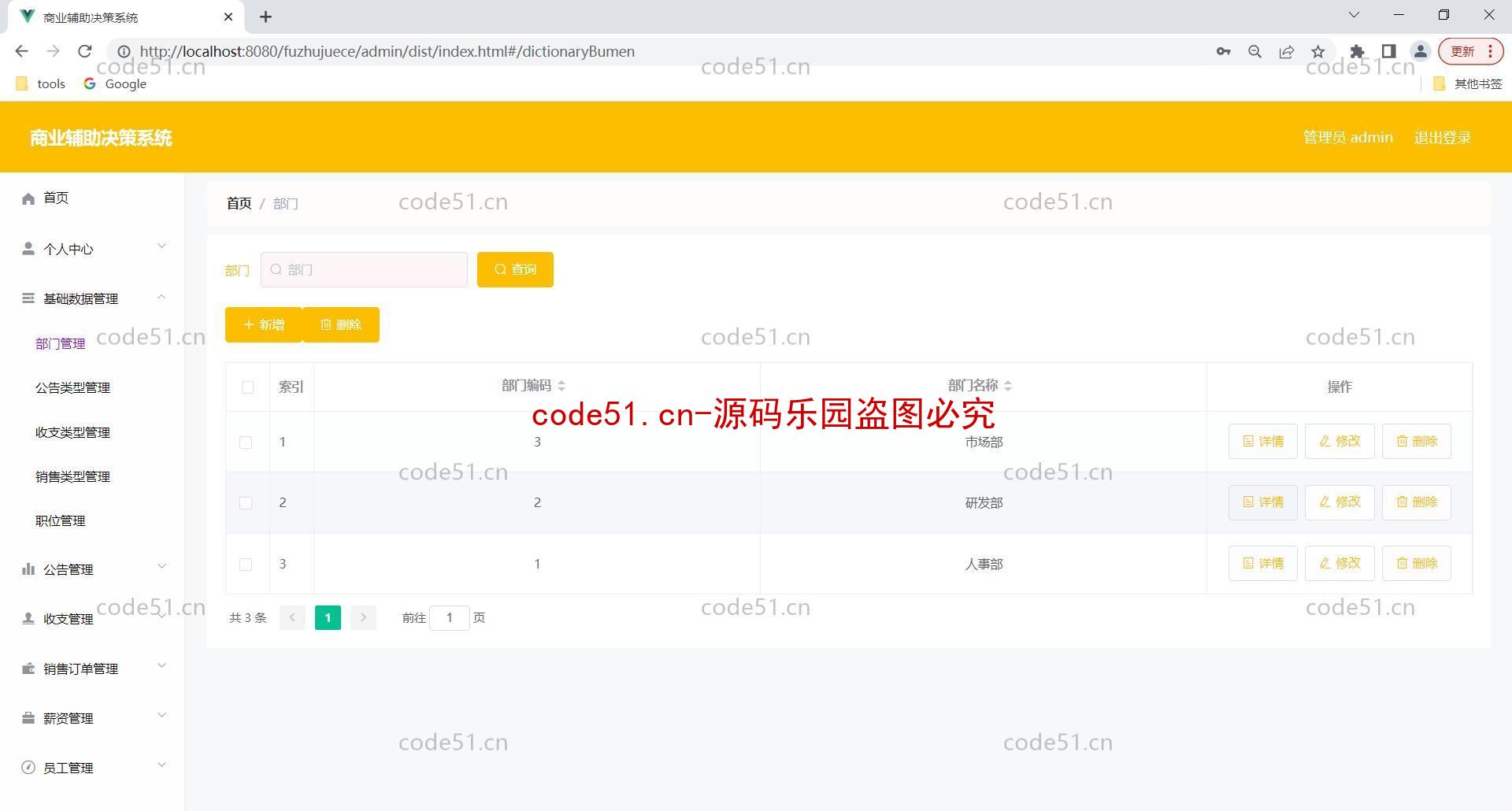Click the 查询 search button
The image size is (1512, 811).
pos(515,269)
